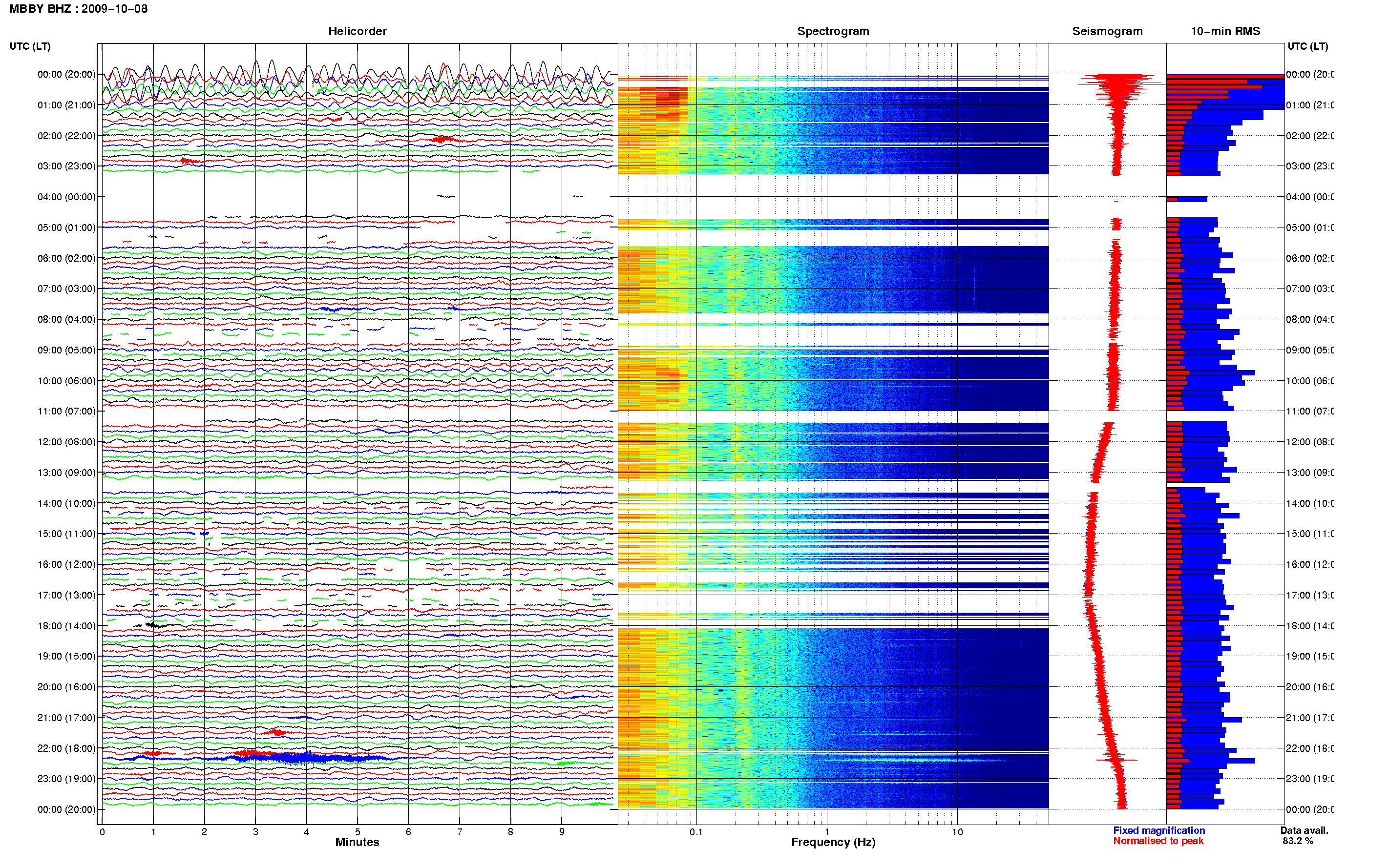Click left time label 20:00 (16:00)

click(66, 686)
